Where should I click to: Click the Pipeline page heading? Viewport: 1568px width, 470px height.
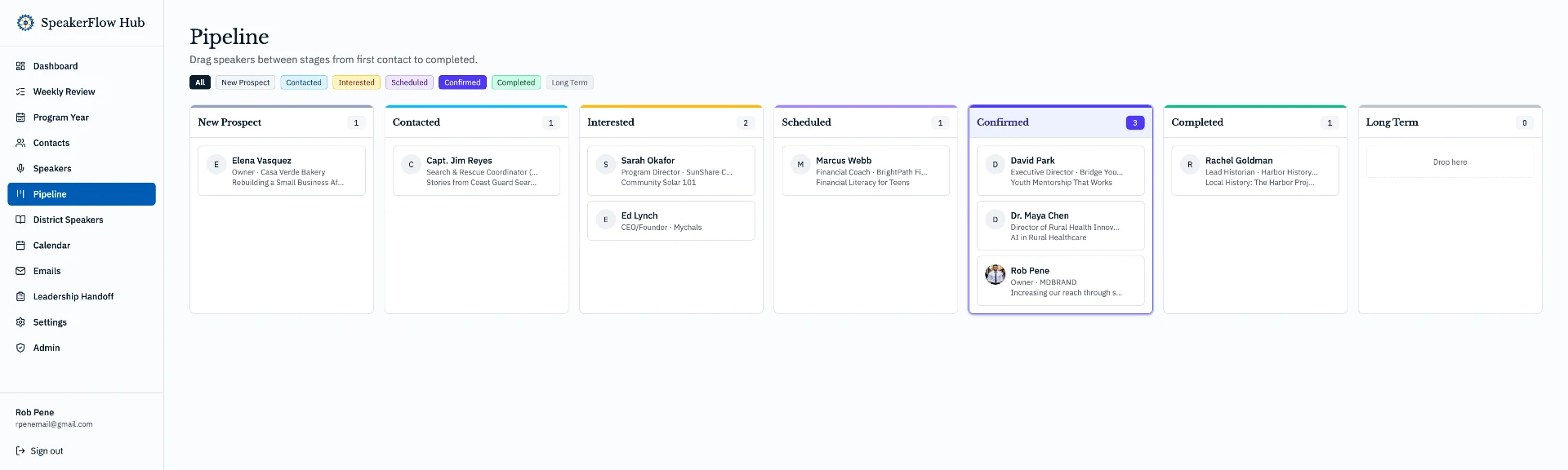click(229, 37)
